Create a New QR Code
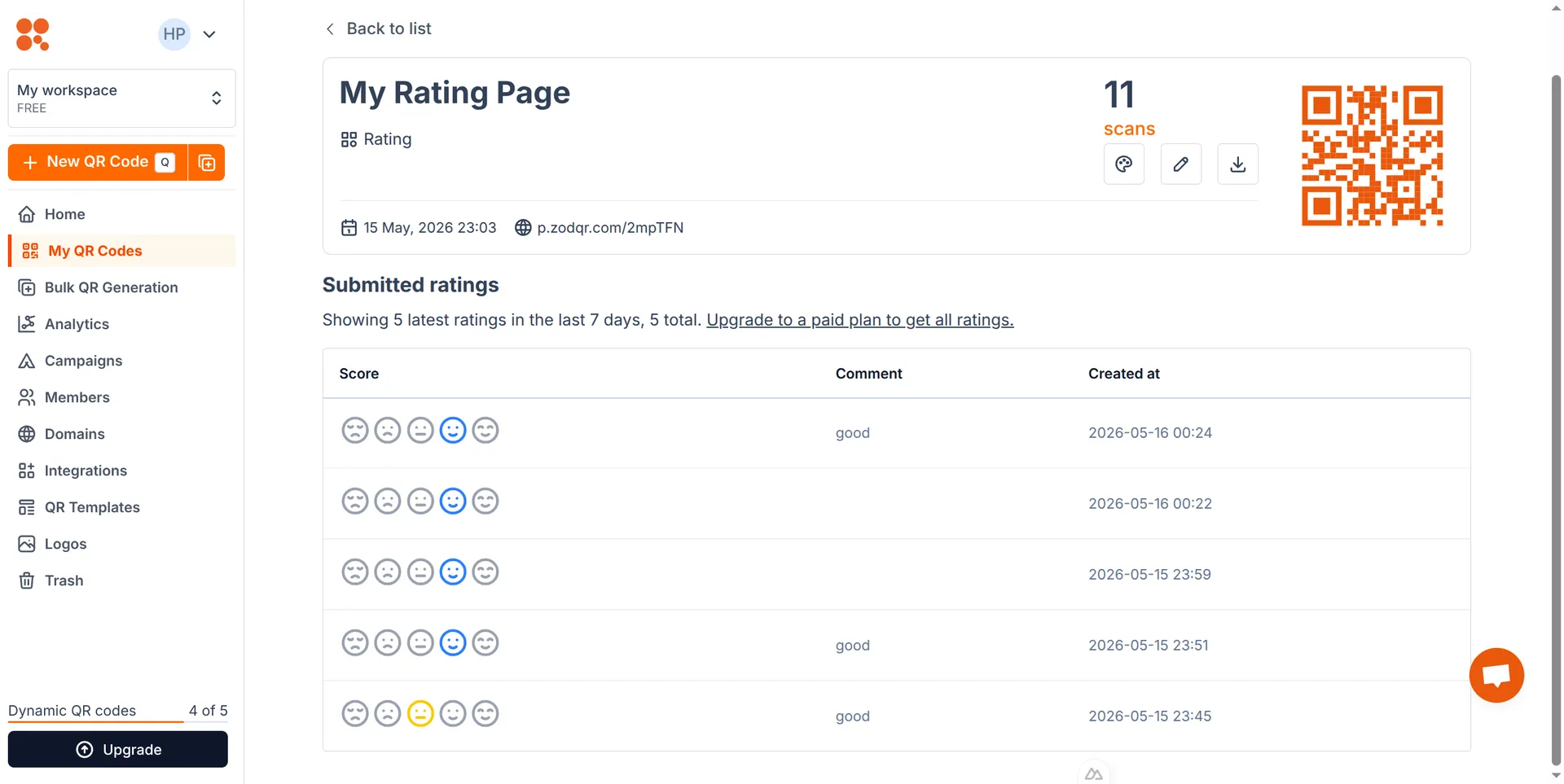This screenshot has width=1564, height=784. click(98, 162)
